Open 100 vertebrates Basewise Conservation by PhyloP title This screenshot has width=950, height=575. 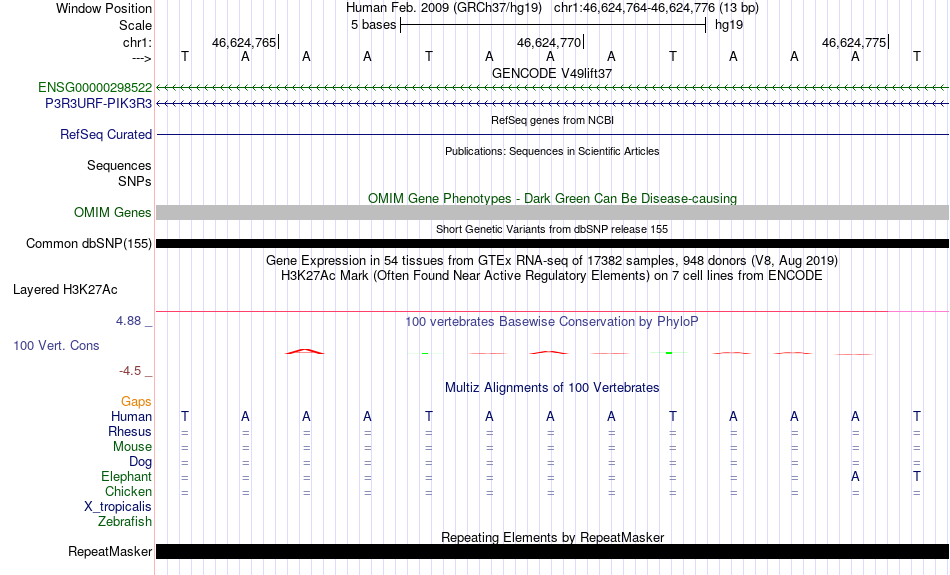552,321
